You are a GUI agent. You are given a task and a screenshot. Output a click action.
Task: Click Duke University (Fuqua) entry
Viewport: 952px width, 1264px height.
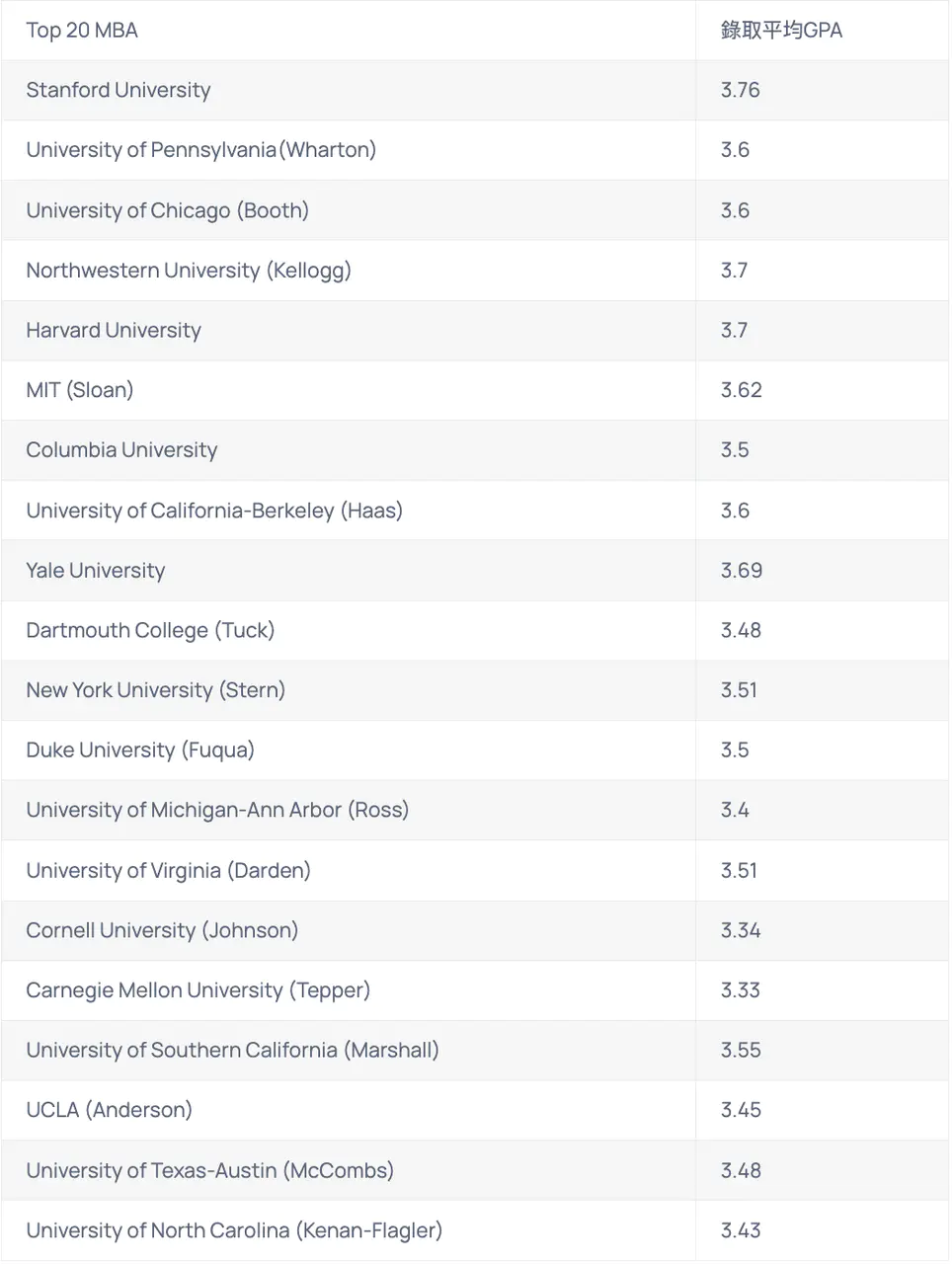[x=140, y=750]
